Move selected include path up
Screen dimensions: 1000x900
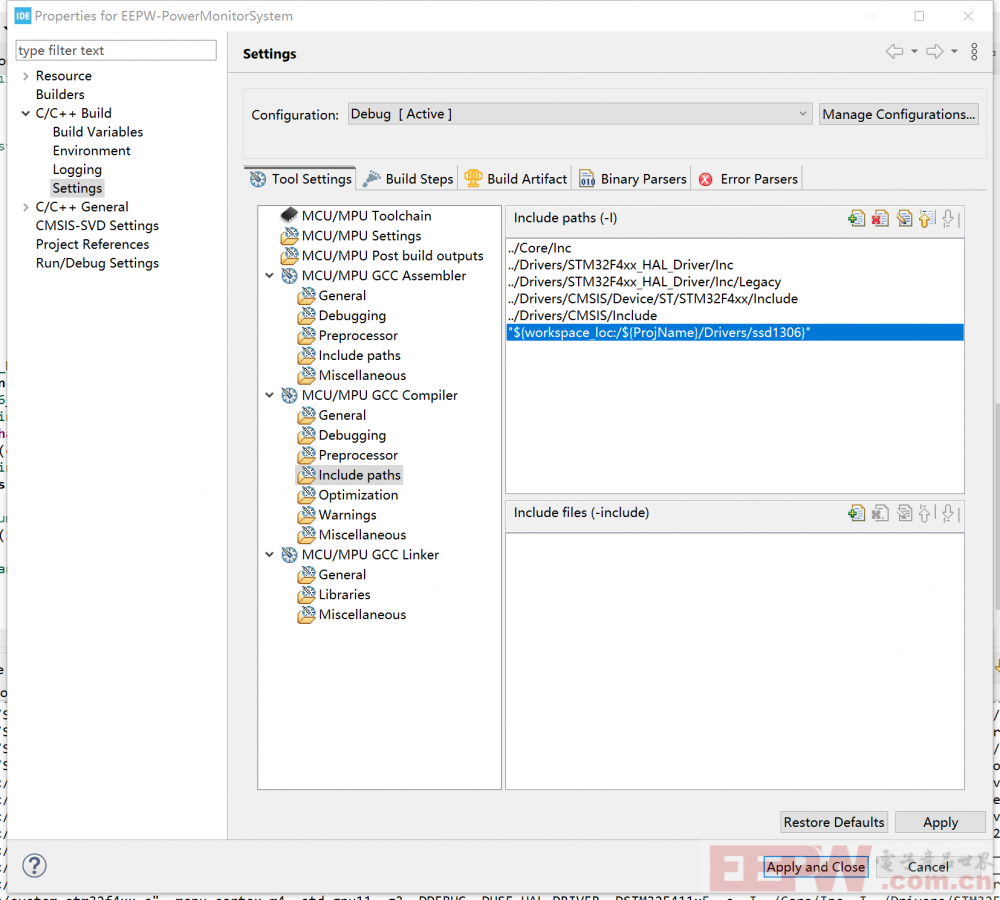(x=927, y=218)
